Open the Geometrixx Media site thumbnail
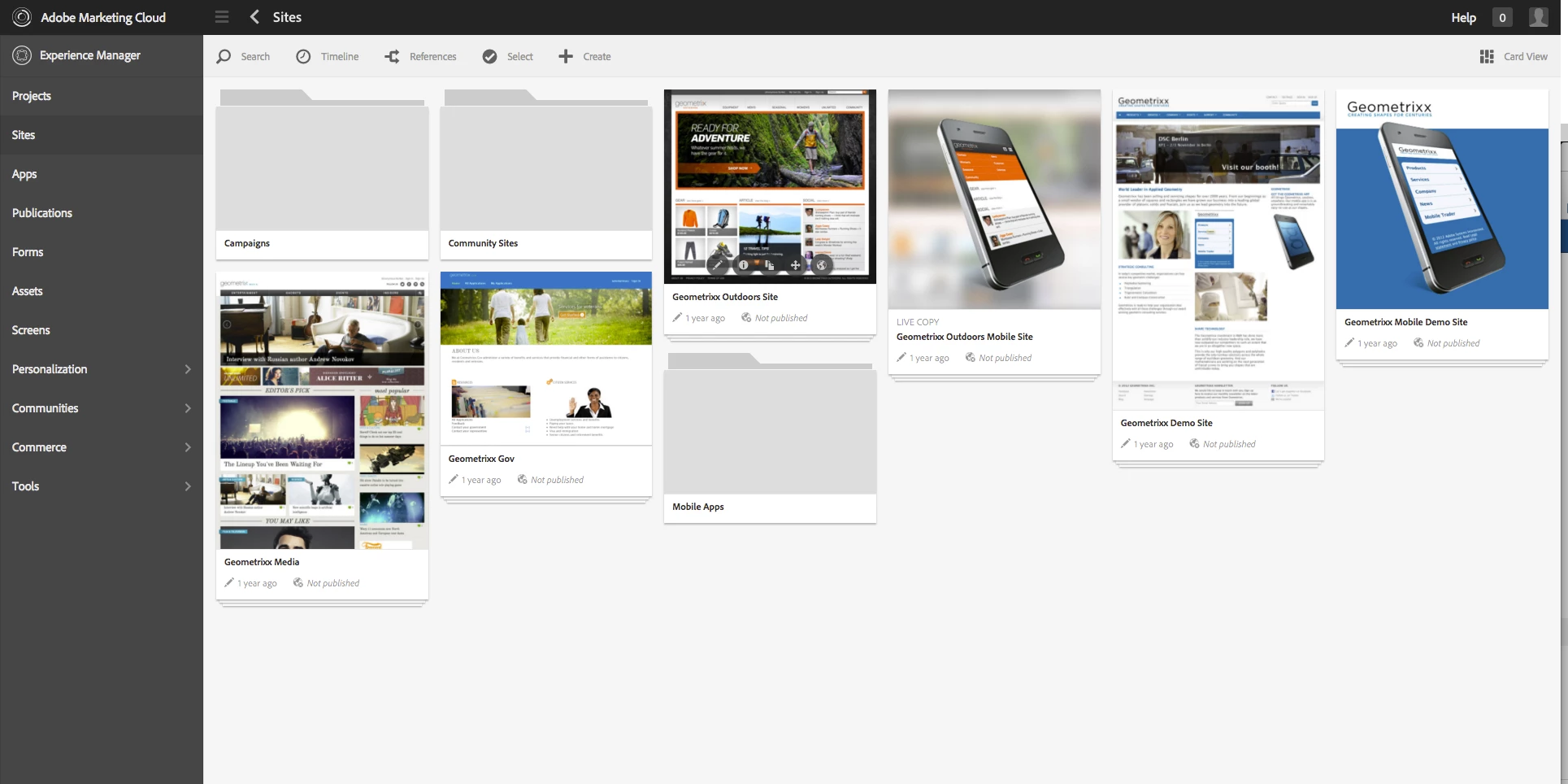 point(322,411)
